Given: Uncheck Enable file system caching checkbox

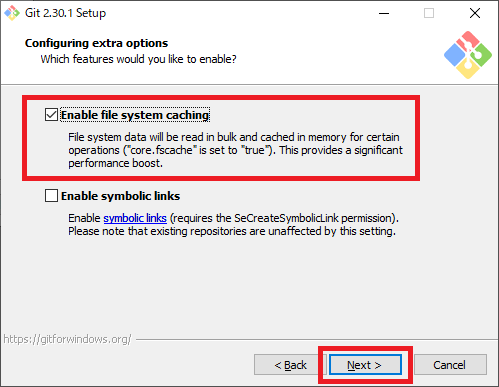Looking at the screenshot, I should [x=51, y=115].
